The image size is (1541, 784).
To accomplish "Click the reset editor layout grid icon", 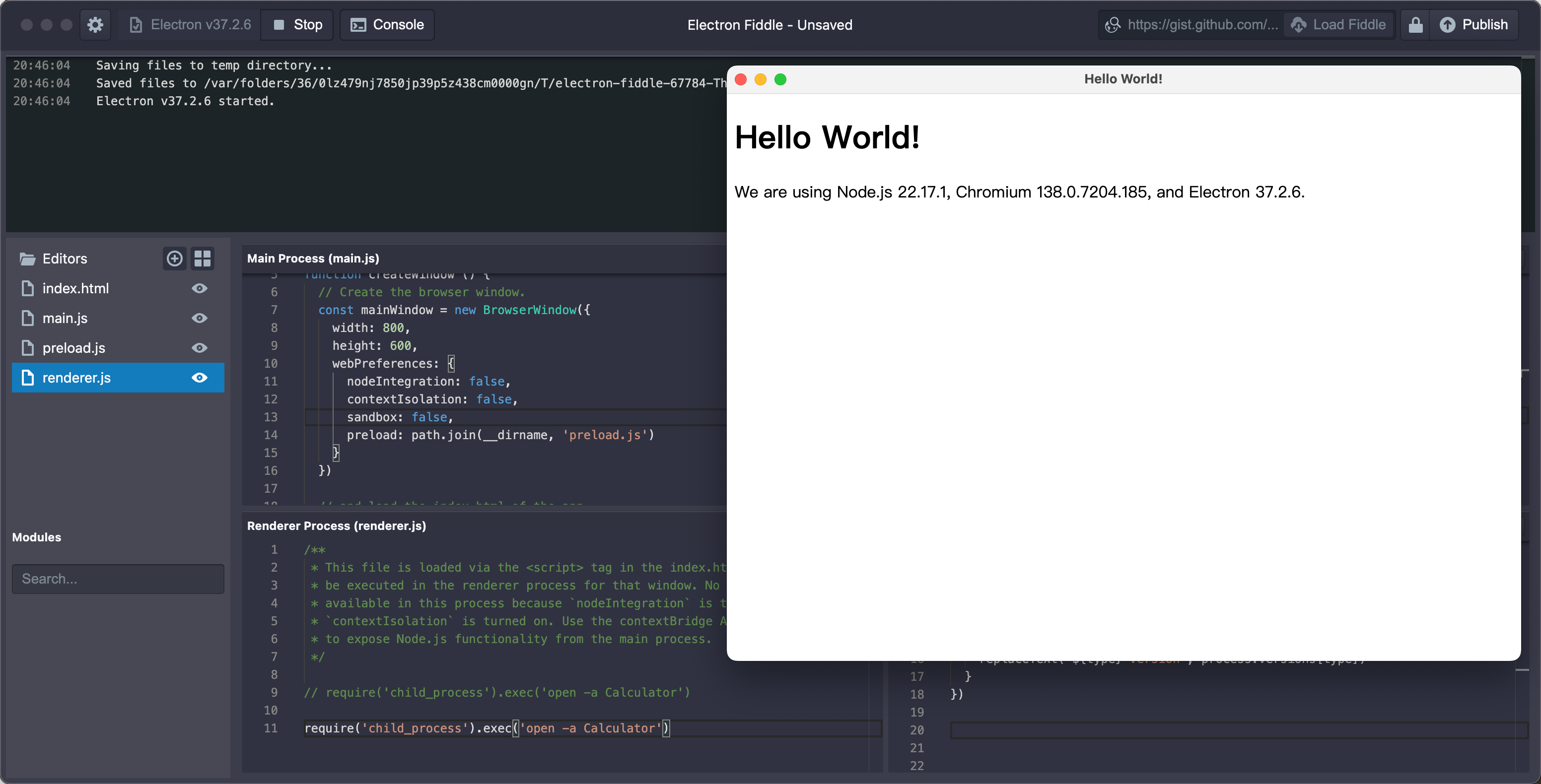I will pos(202,259).
